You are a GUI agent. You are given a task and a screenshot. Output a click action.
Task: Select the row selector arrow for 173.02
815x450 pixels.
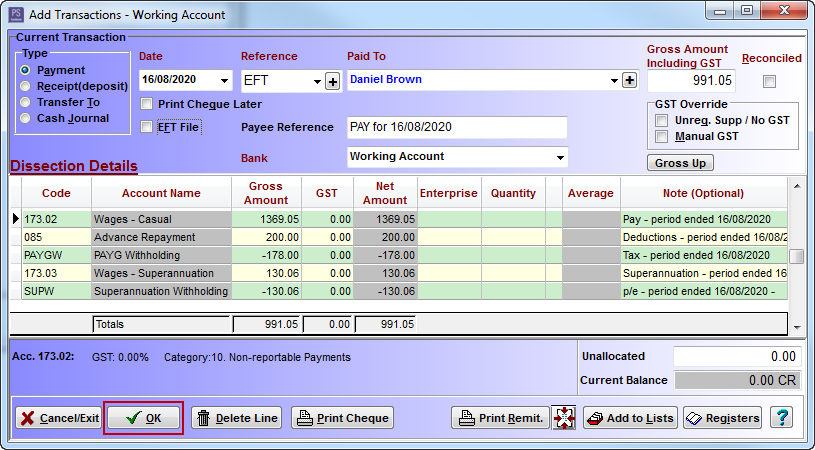click(x=16, y=219)
